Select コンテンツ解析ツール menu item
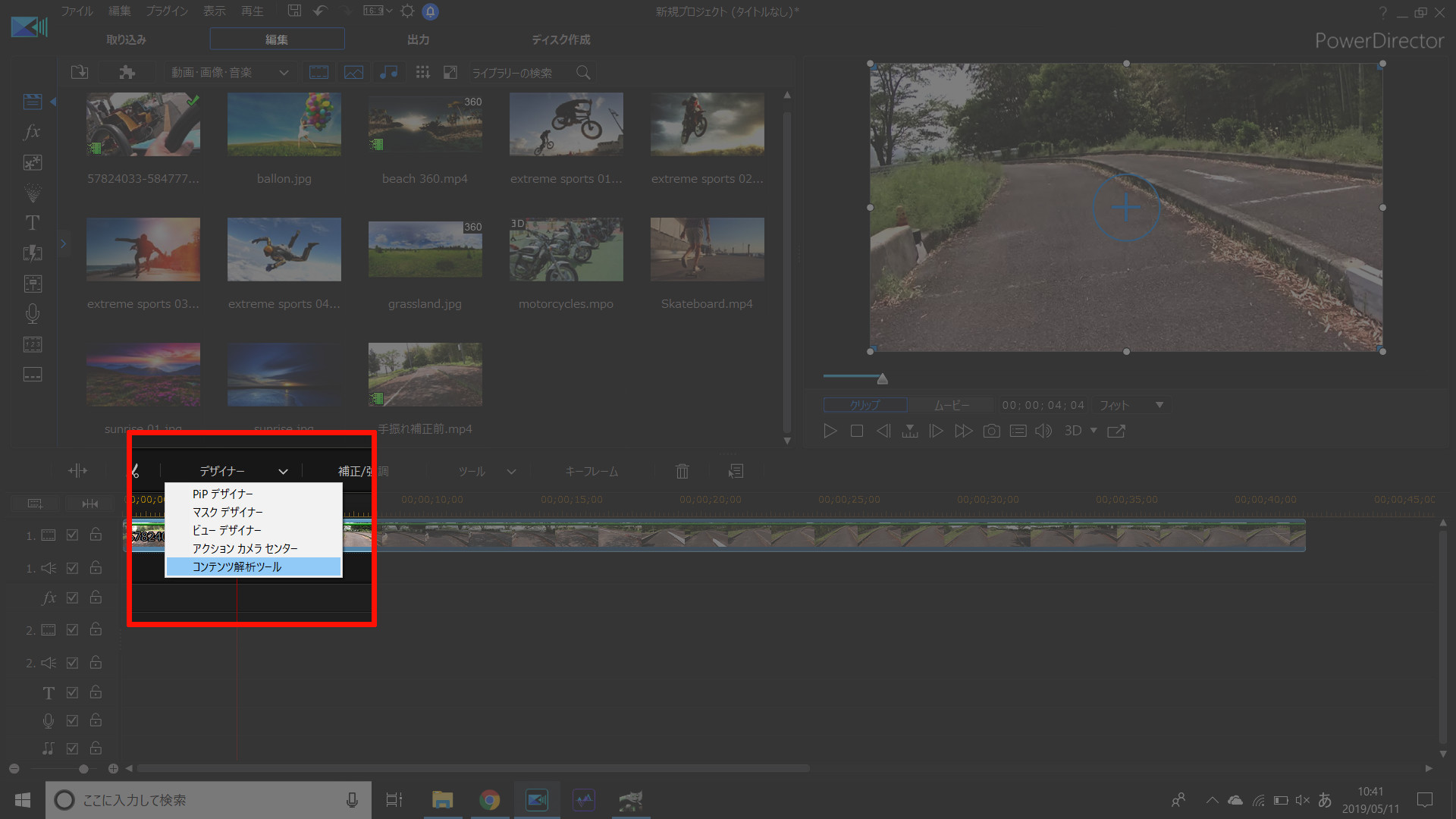Viewport: 1456px width, 819px height. 253,566
